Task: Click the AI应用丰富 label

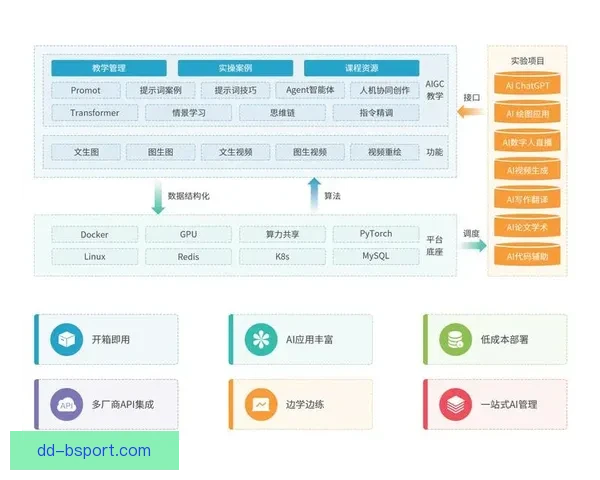Action: (x=309, y=340)
